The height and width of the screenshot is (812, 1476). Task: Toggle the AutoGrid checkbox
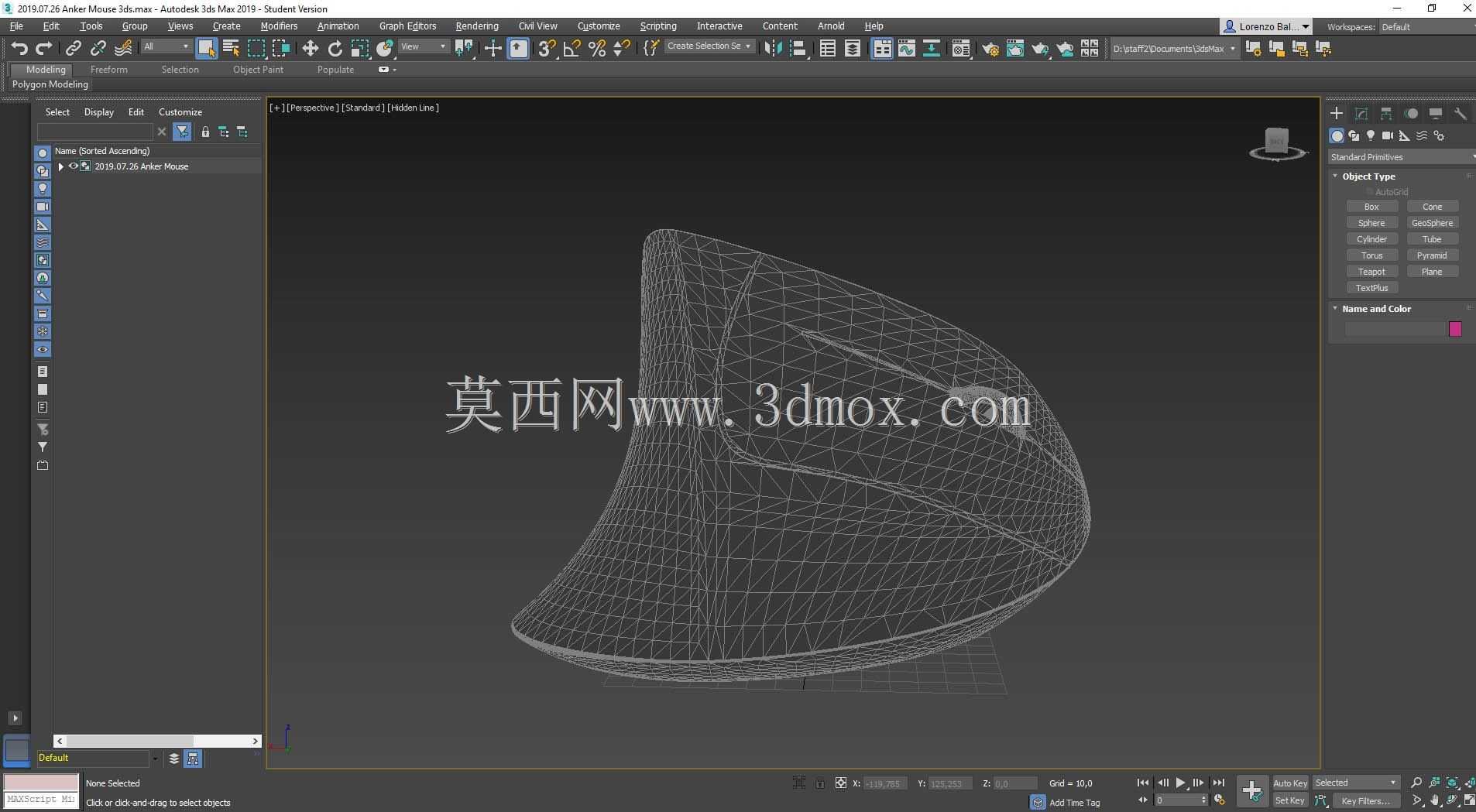coord(1369,192)
